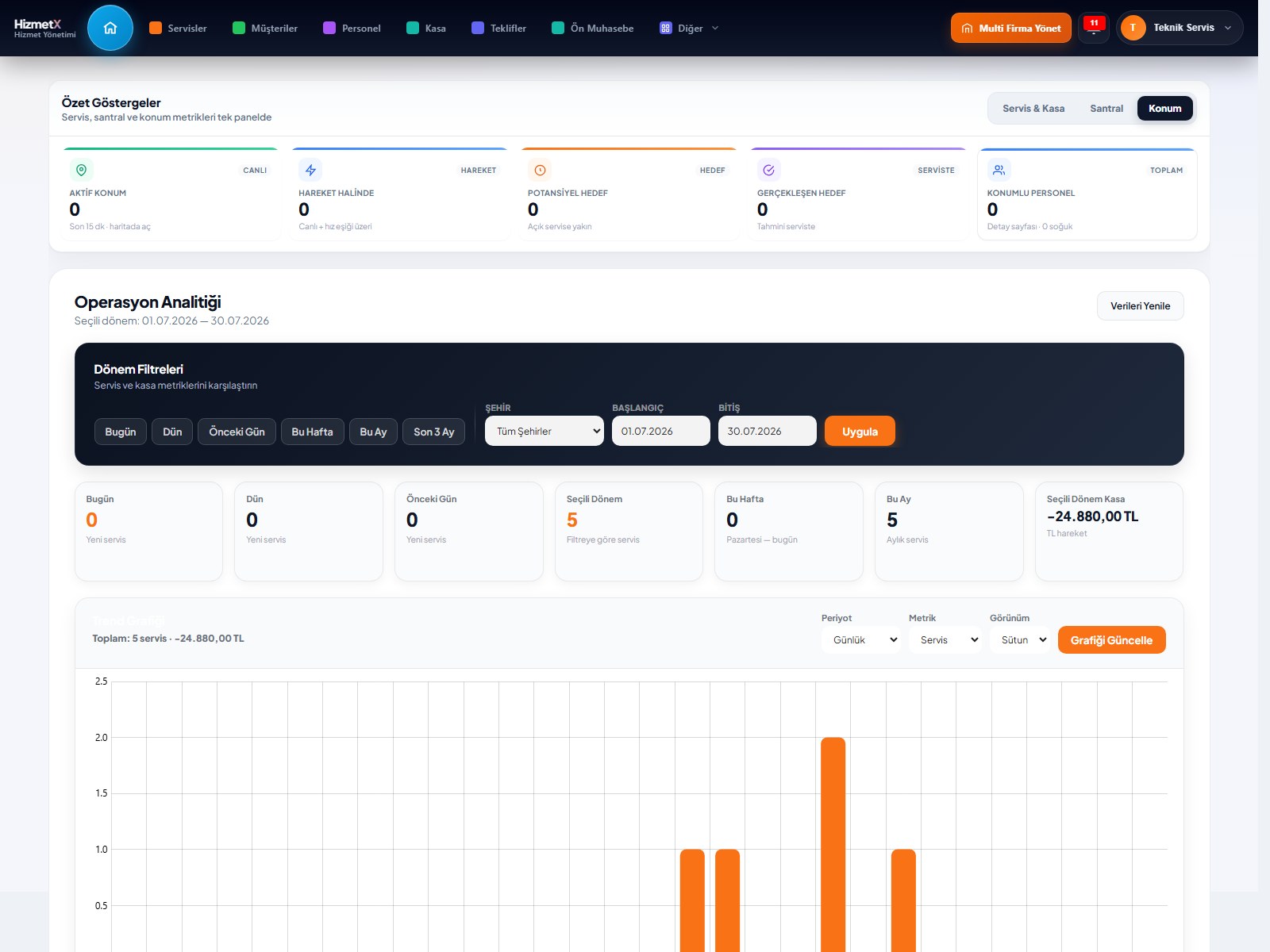Click the indigo Teklifler nav icon

pos(478,28)
